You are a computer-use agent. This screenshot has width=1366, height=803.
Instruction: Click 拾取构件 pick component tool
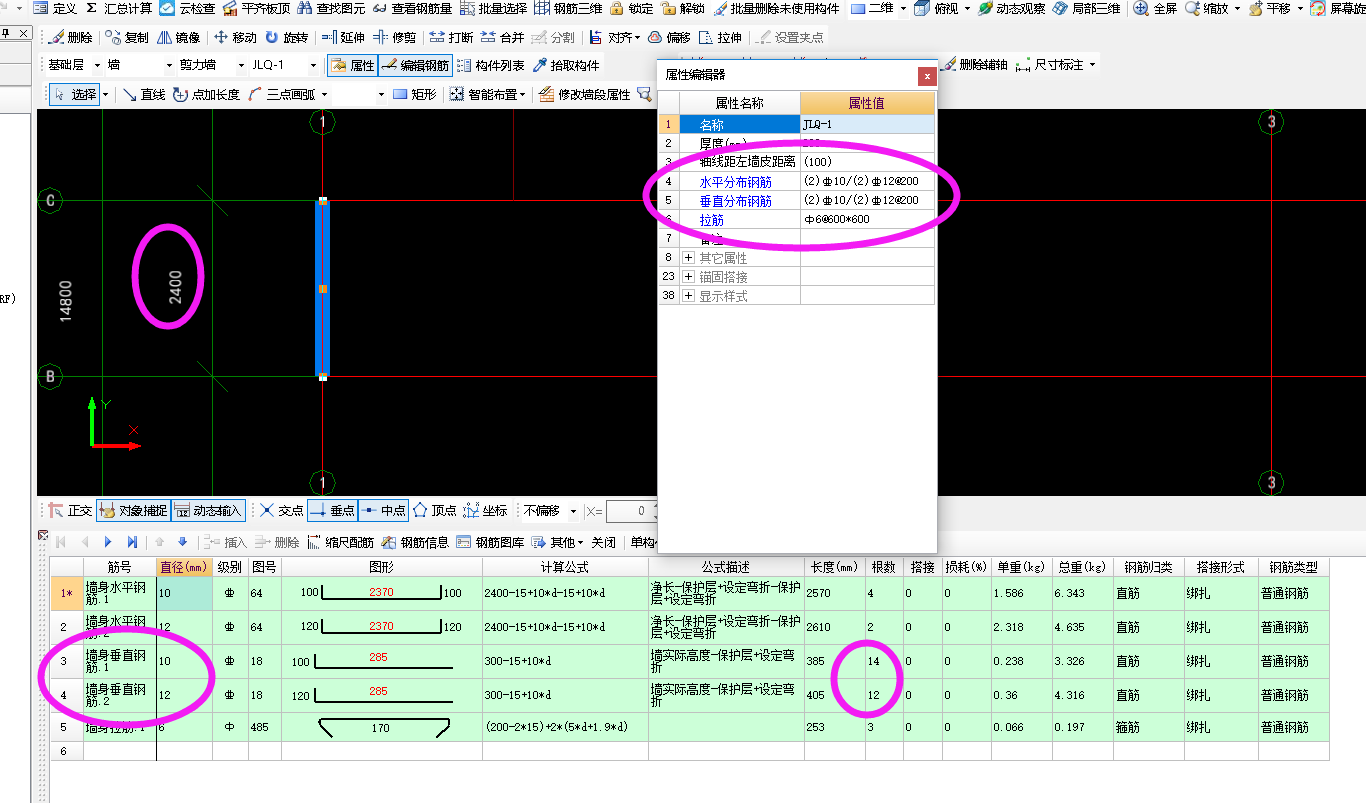pos(567,66)
